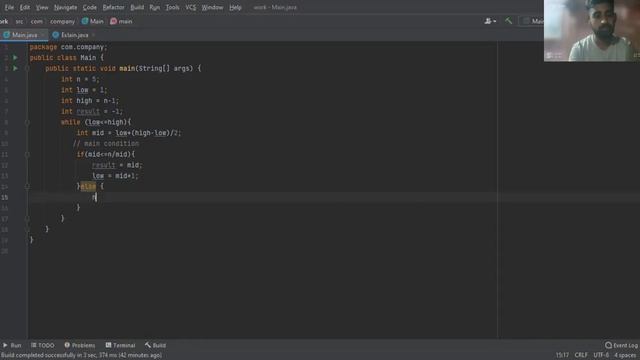Click the main condition comment
Viewport: 640px width, 360px height.
(x=106, y=144)
